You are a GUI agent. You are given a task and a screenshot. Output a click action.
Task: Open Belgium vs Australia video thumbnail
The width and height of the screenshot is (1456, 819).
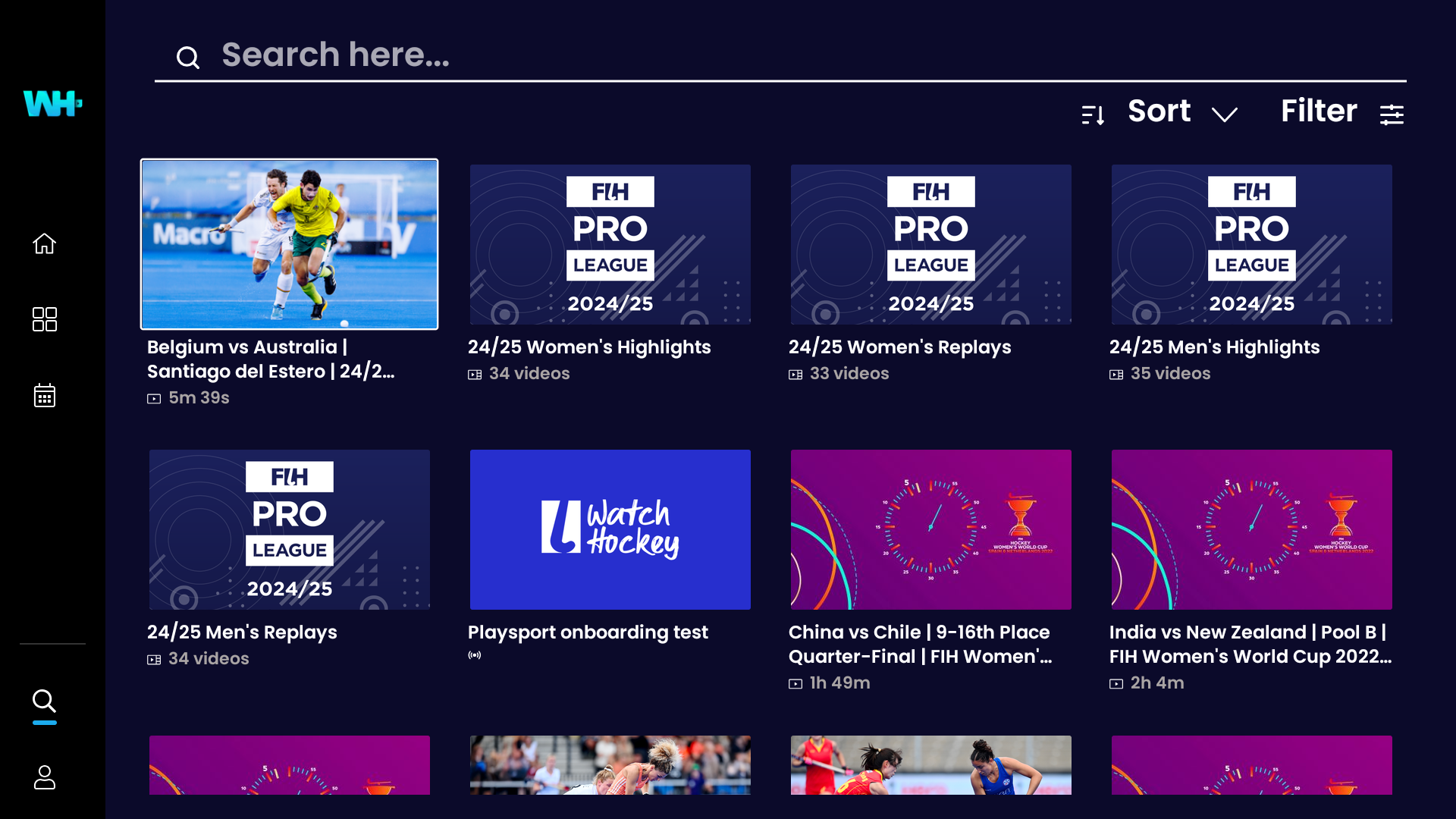[x=289, y=244]
